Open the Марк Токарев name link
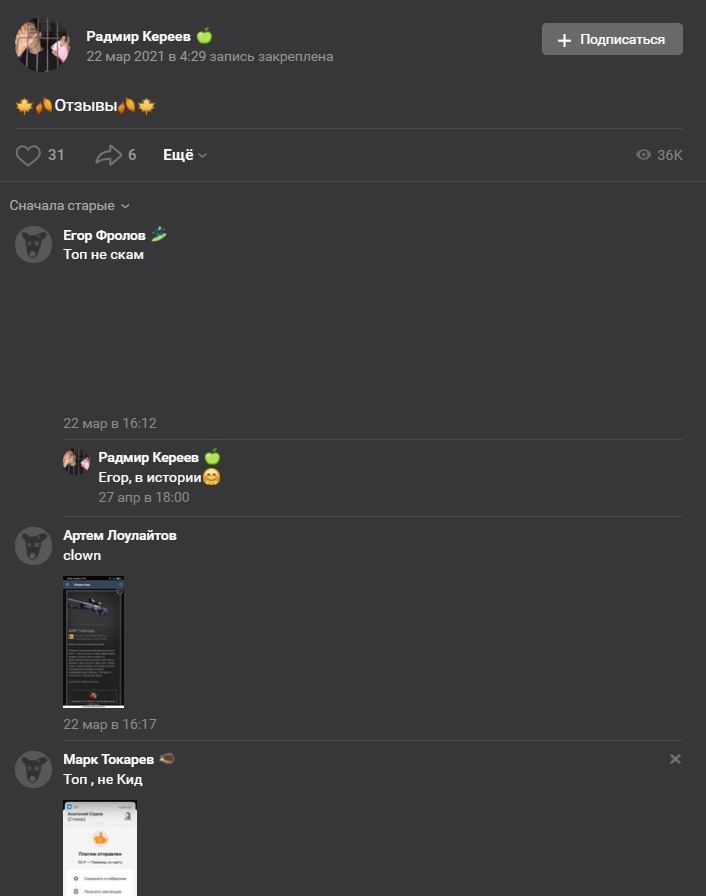 tap(109, 759)
